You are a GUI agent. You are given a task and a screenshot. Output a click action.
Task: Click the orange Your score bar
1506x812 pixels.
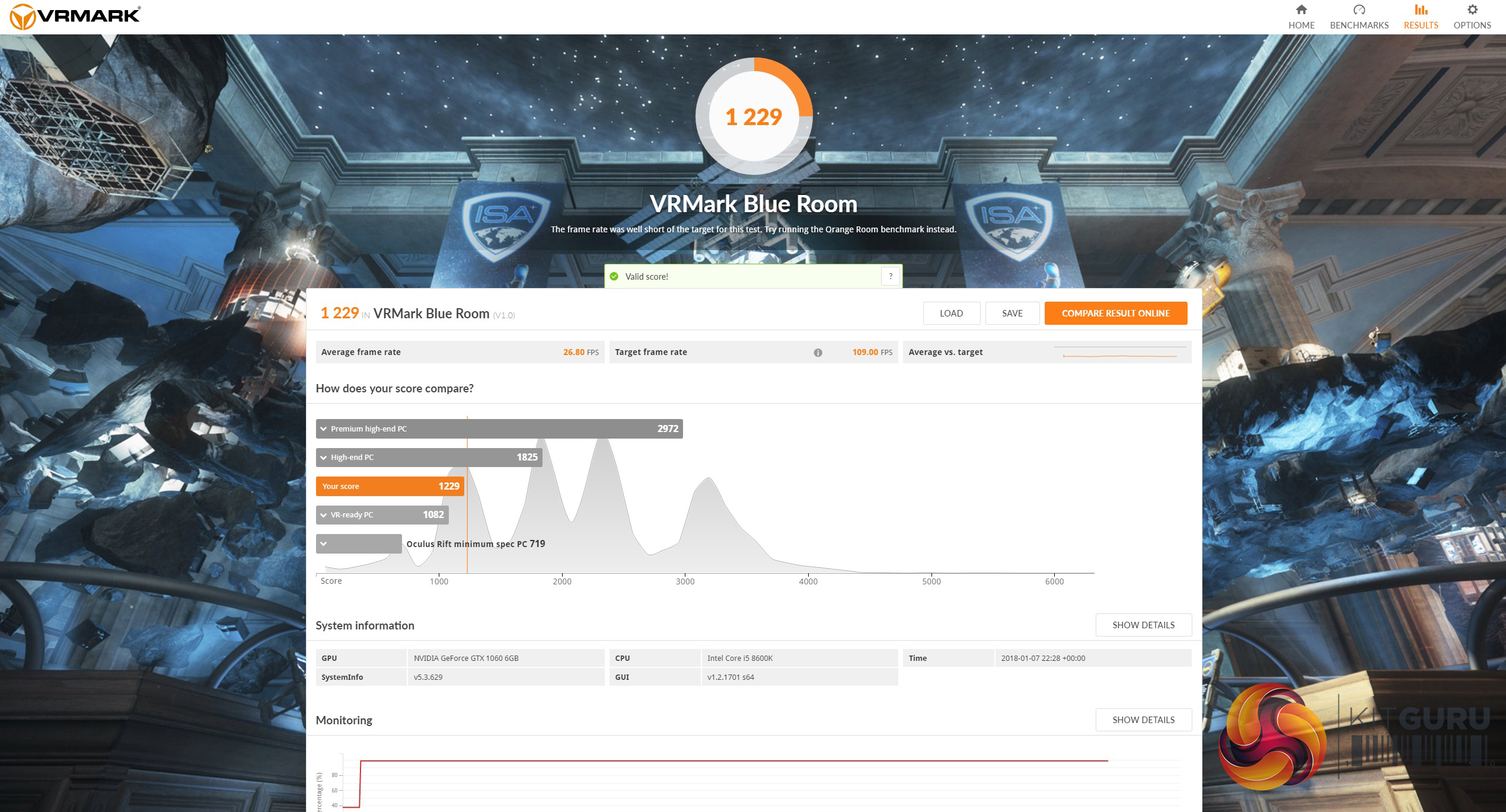tap(390, 487)
